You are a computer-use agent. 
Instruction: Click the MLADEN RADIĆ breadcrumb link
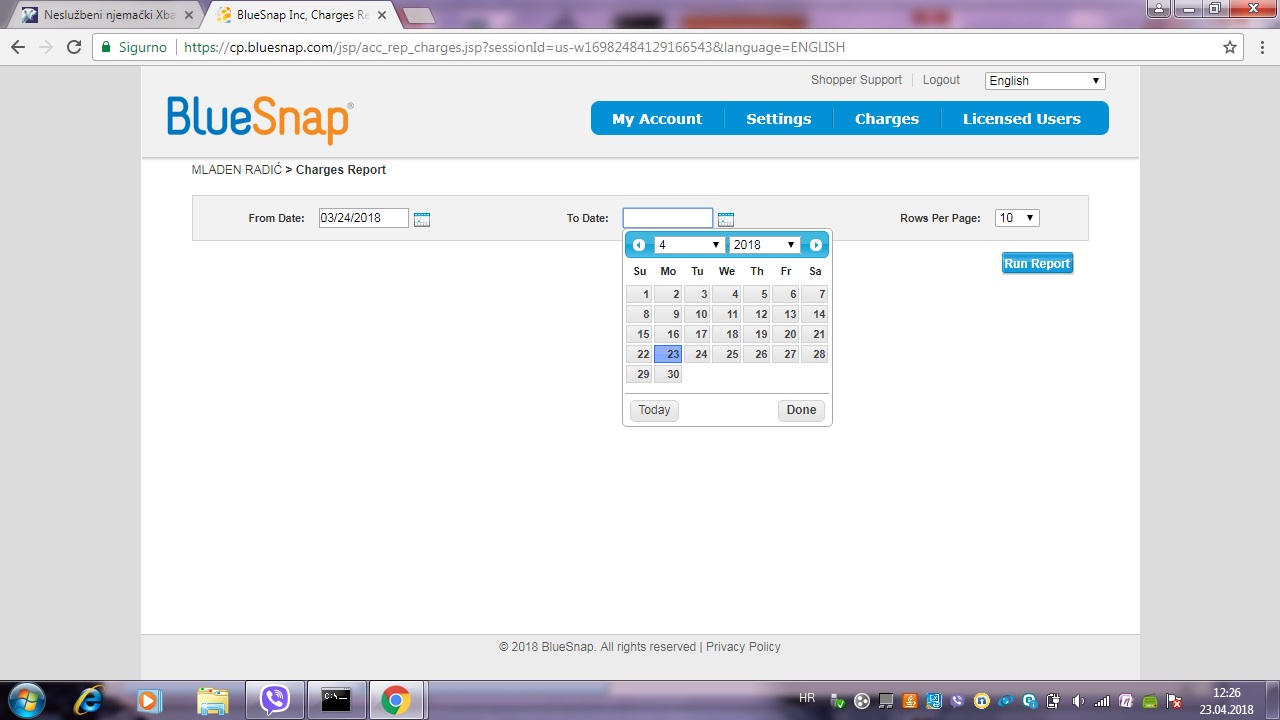tap(236, 170)
